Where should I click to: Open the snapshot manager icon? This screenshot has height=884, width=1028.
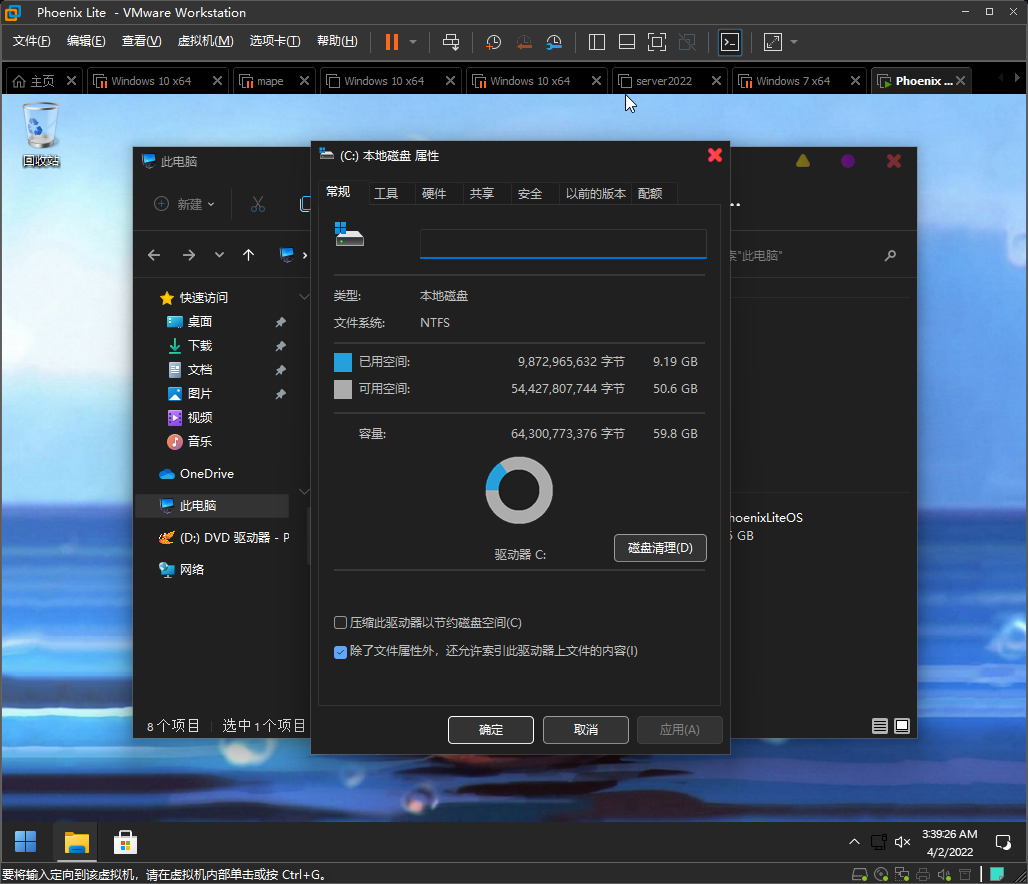click(x=554, y=42)
